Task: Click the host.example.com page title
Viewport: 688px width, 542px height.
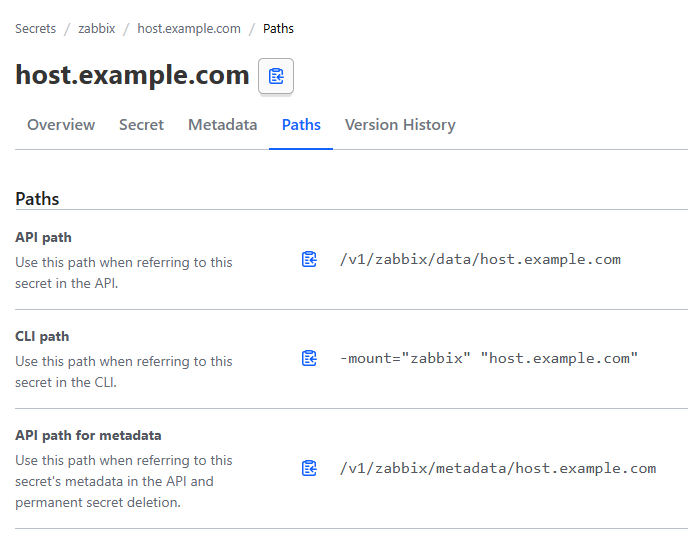Action: [133, 75]
